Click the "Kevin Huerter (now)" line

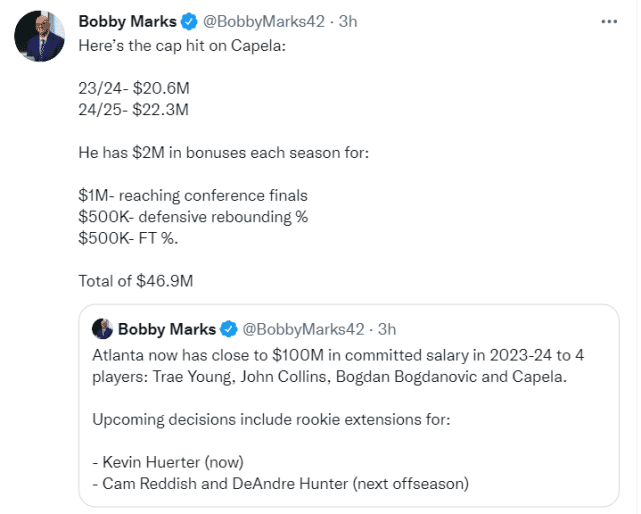(x=175, y=462)
